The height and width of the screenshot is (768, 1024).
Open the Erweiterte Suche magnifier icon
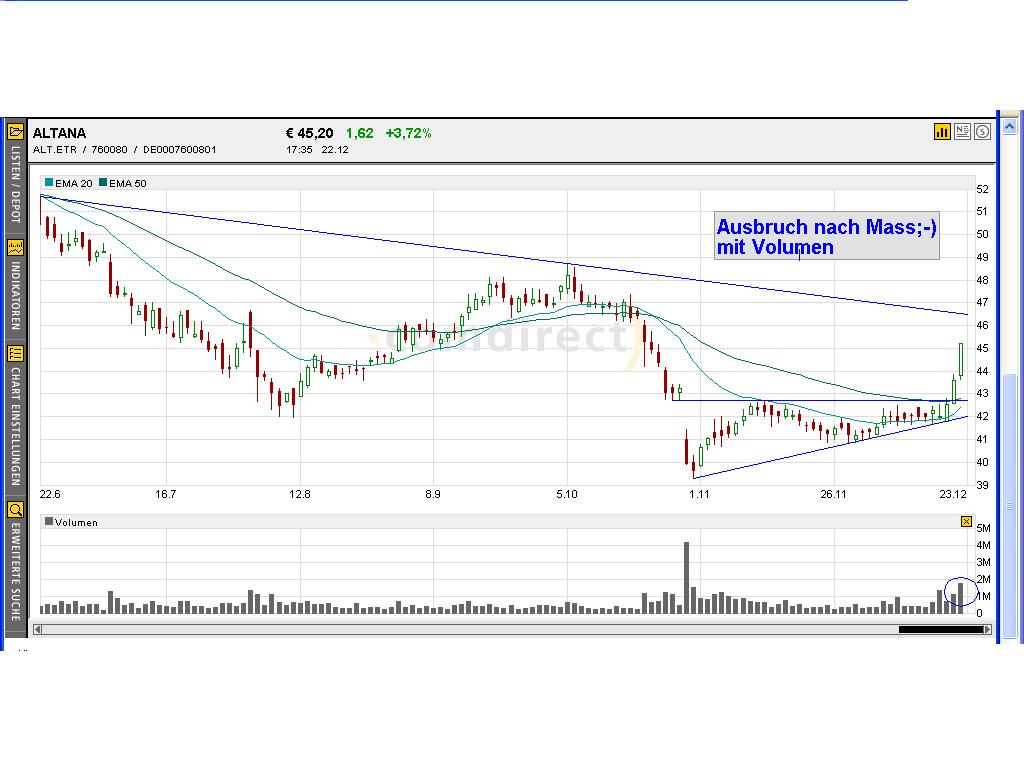pyautogui.click(x=15, y=509)
